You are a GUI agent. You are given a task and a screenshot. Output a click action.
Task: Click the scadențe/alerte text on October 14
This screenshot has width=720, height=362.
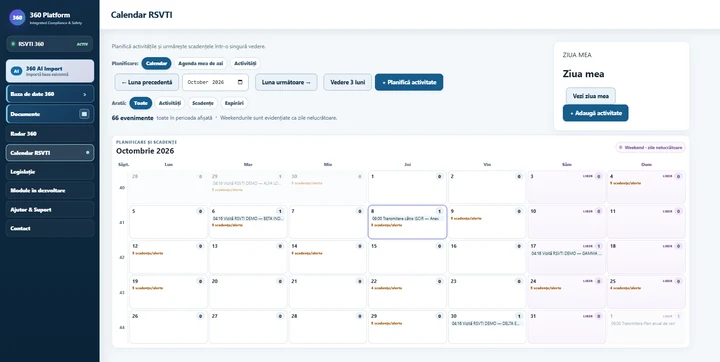(307, 253)
